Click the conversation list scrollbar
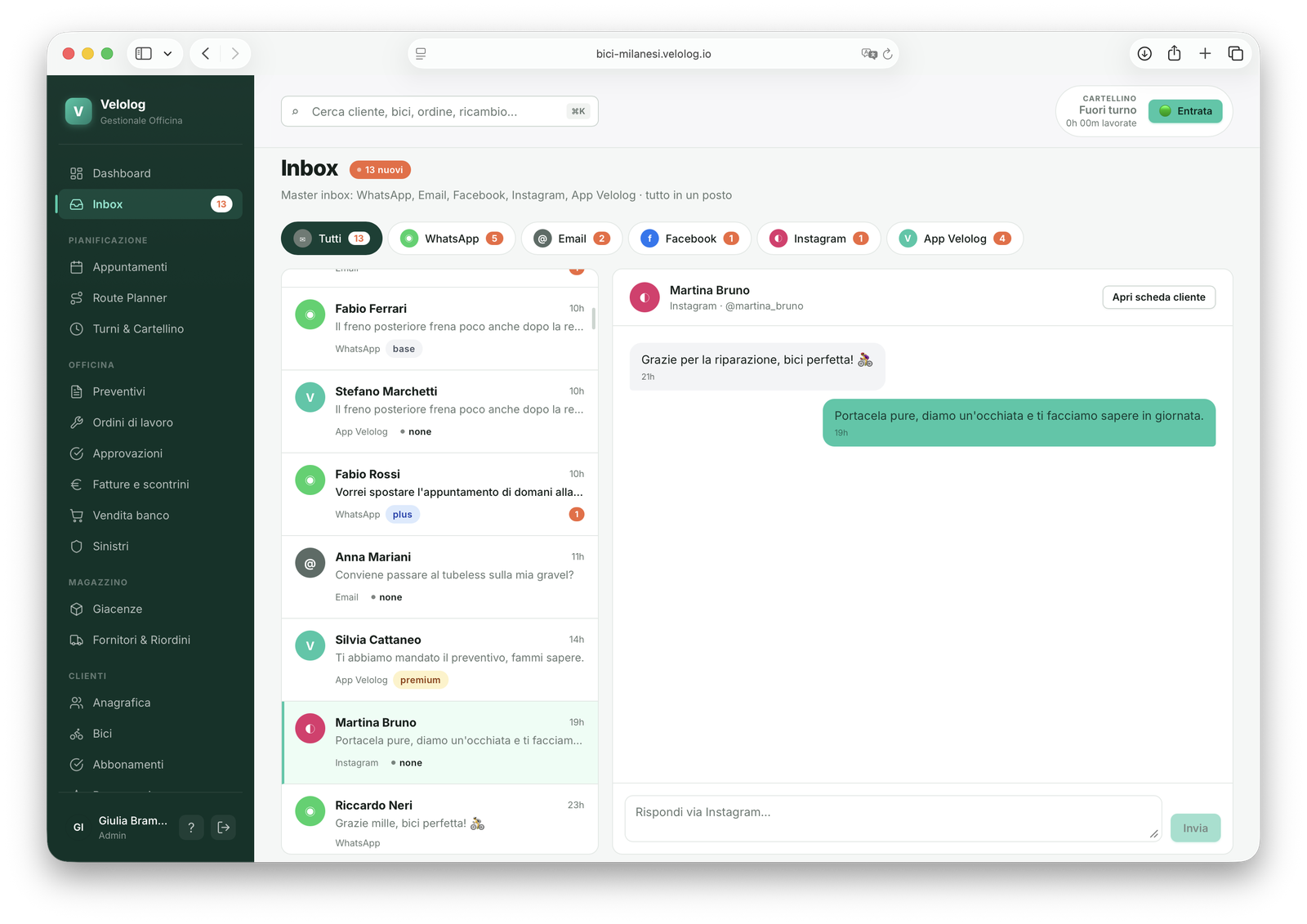 (x=594, y=319)
